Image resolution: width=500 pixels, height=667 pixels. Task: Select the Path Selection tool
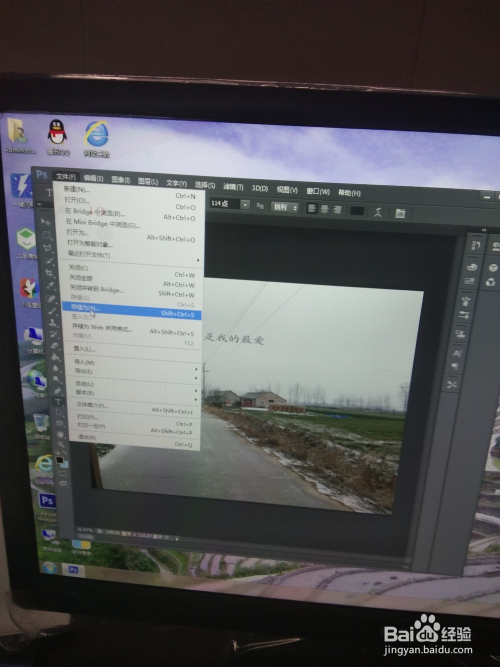coord(59,413)
